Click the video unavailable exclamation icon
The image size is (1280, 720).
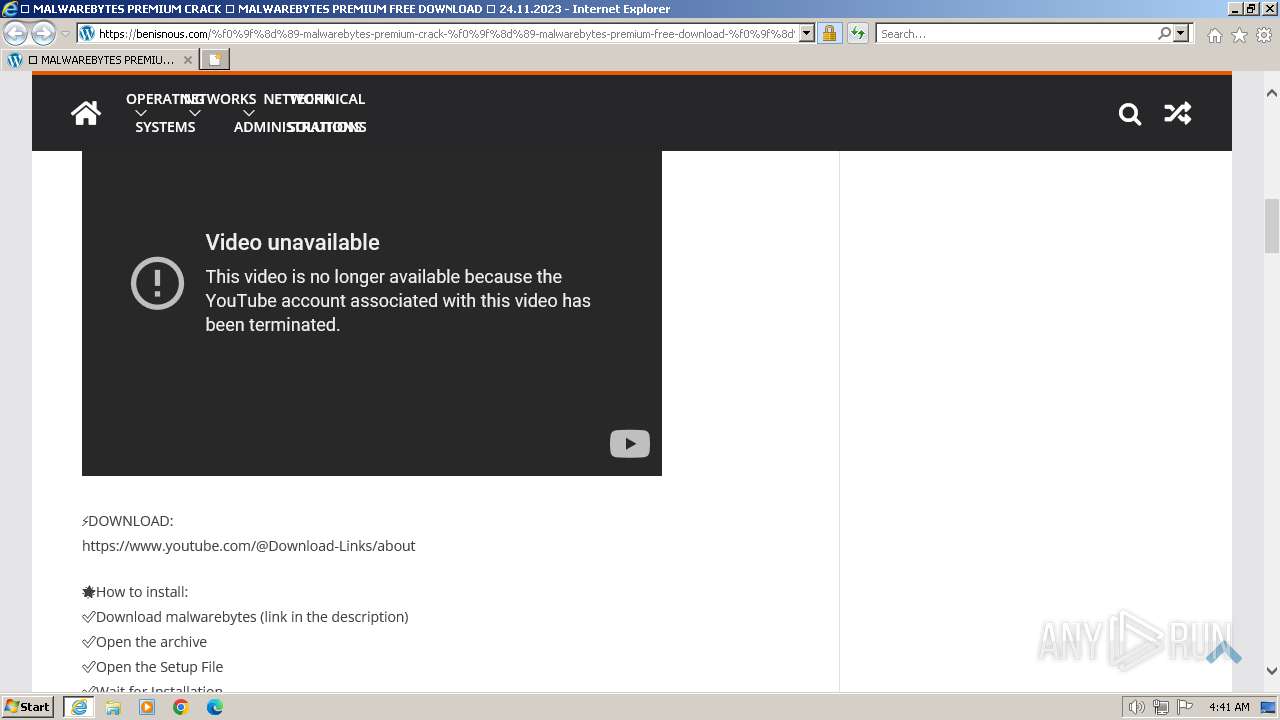(157, 283)
